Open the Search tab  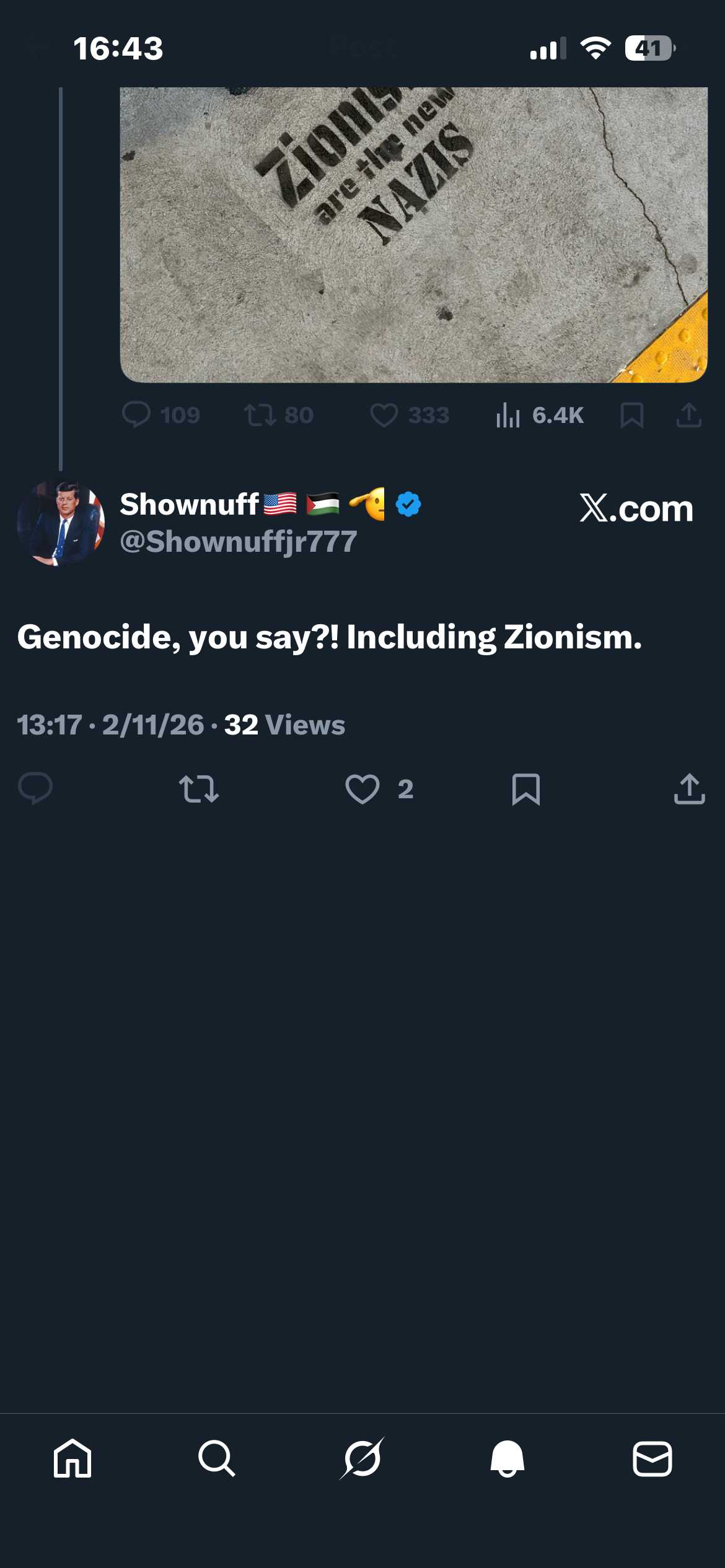[x=217, y=1458]
